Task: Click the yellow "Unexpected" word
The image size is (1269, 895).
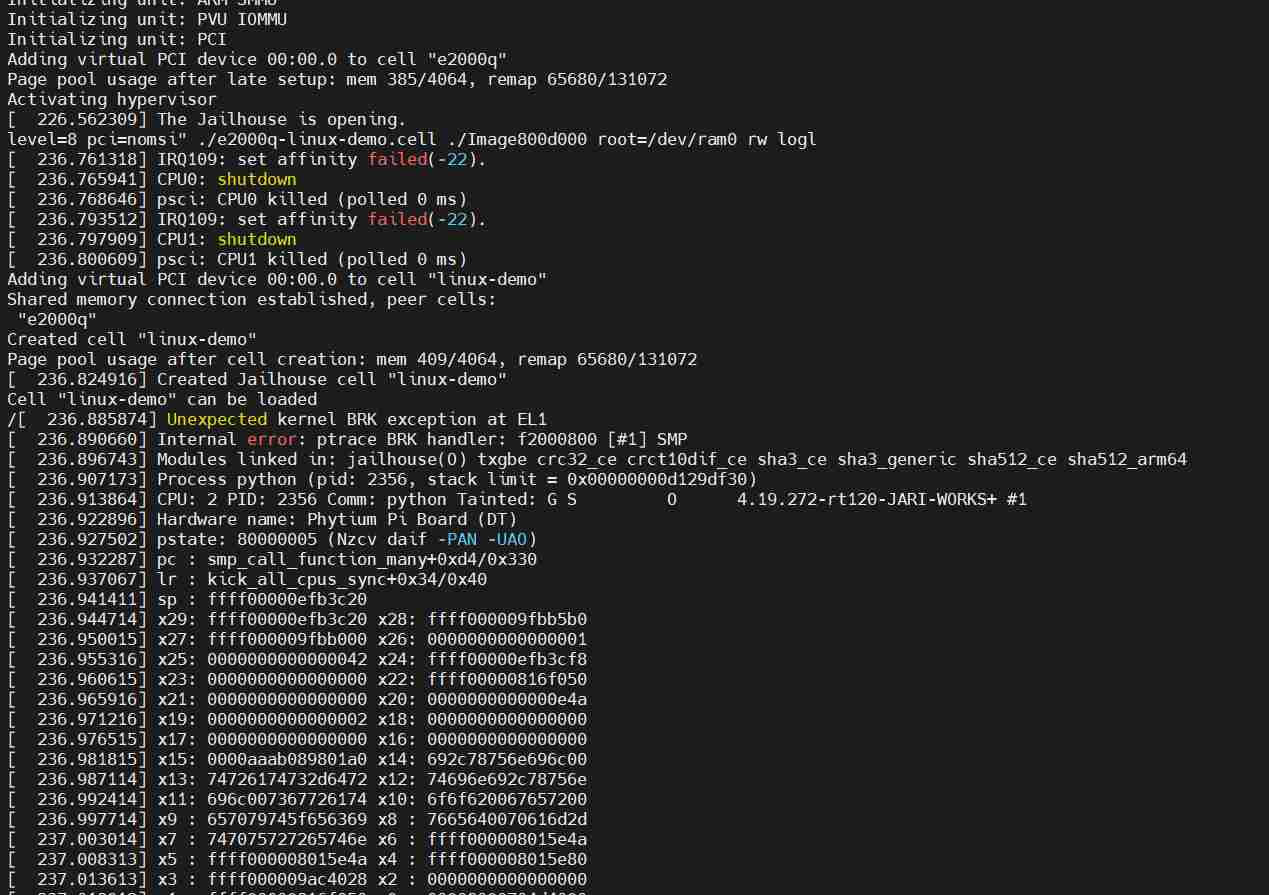Action: (217, 419)
